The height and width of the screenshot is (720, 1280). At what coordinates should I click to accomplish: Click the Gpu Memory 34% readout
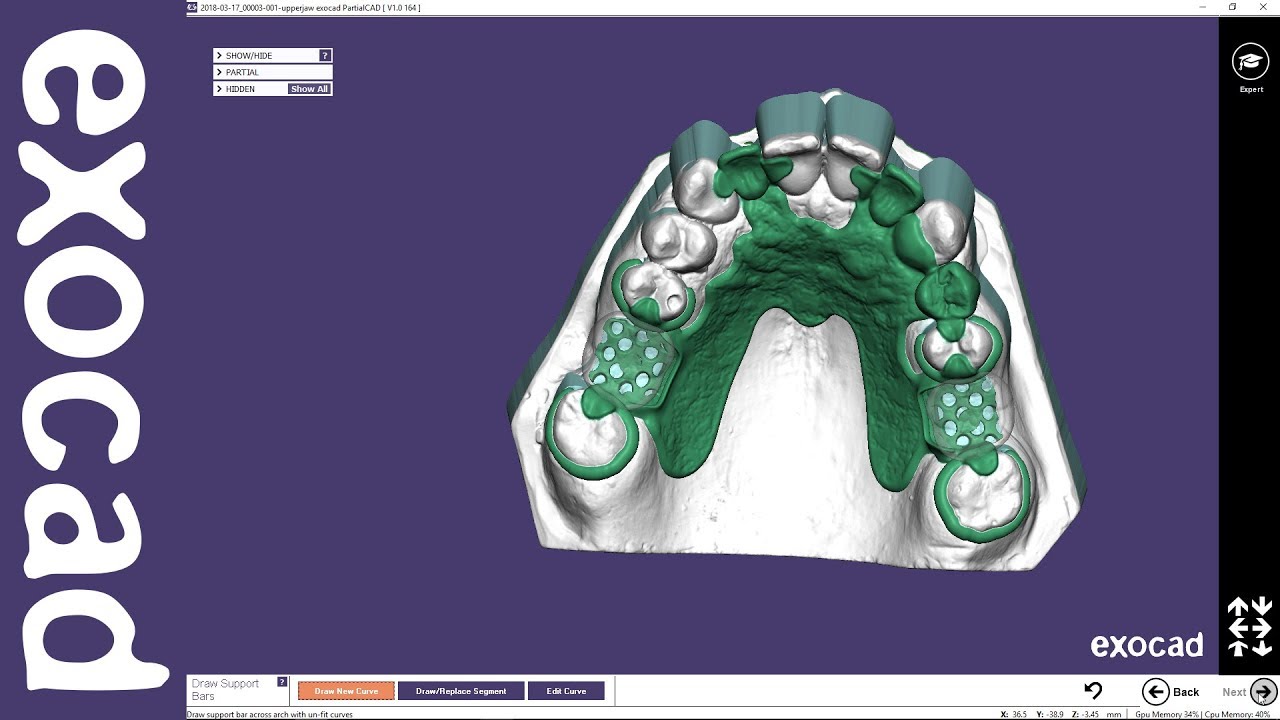(x=1167, y=714)
